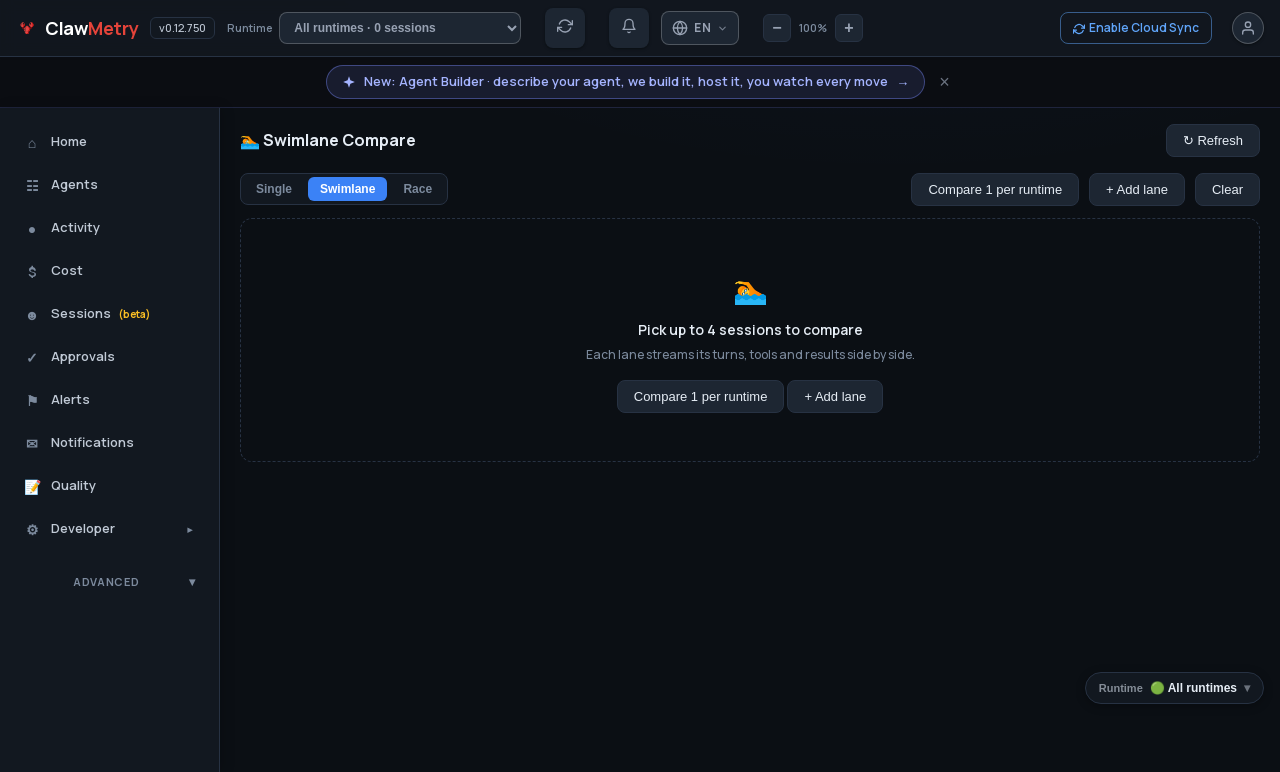Open the All runtimes sessions dropdown

pyautogui.click(x=400, y=28)
